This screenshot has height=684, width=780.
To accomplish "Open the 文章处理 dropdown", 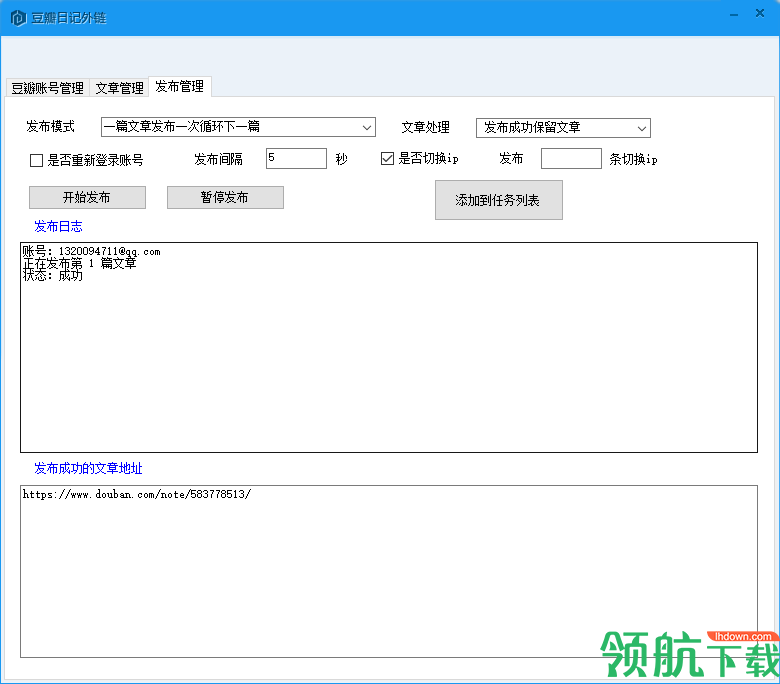I will 563,128.
